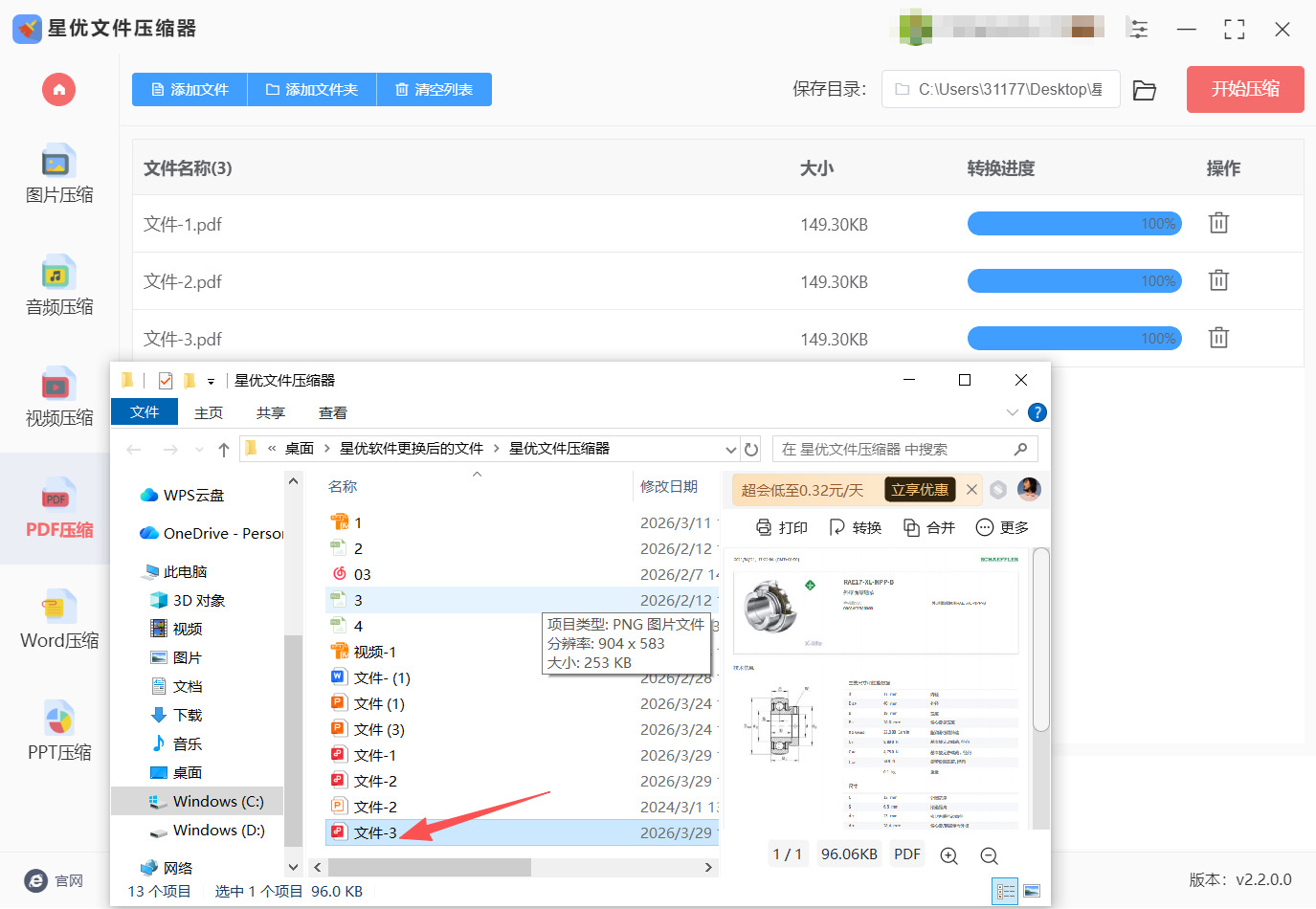Screen dimensions: 1316x909
Task: Click the 立享优惠 promotion button
Action: click(x=920, y=490)
